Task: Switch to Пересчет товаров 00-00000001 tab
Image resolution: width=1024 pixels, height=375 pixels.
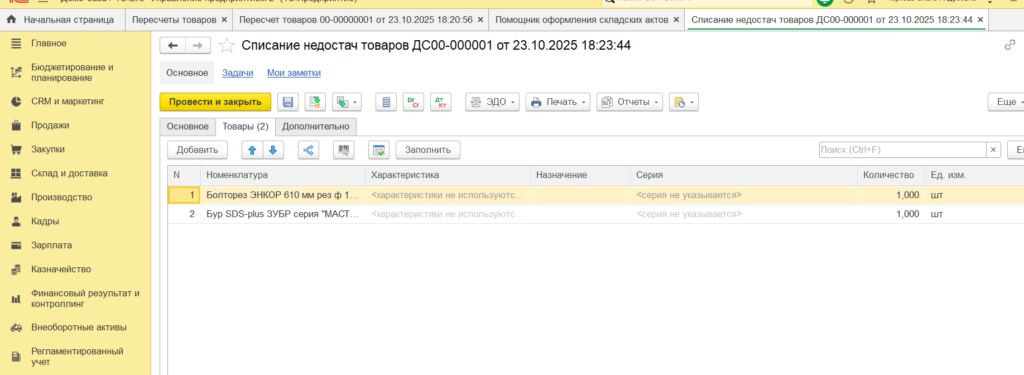Action: [356, 20]
